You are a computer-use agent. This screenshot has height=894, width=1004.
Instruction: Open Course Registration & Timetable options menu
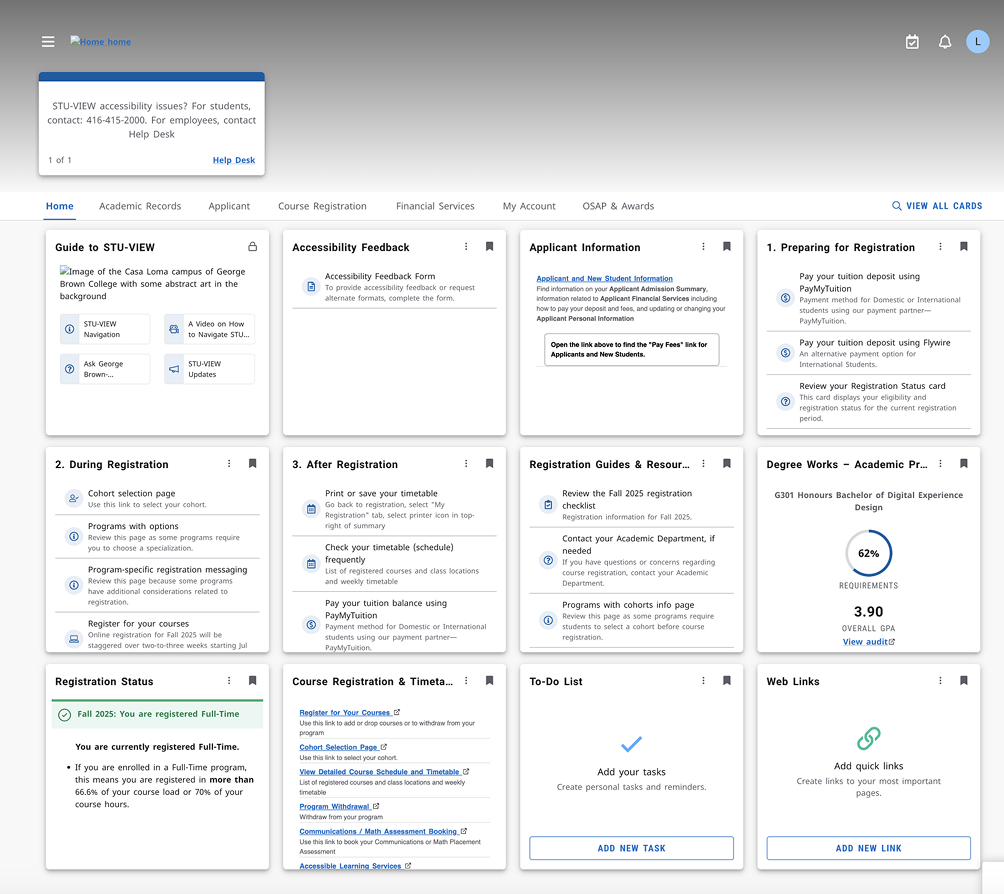coord(466,681)
